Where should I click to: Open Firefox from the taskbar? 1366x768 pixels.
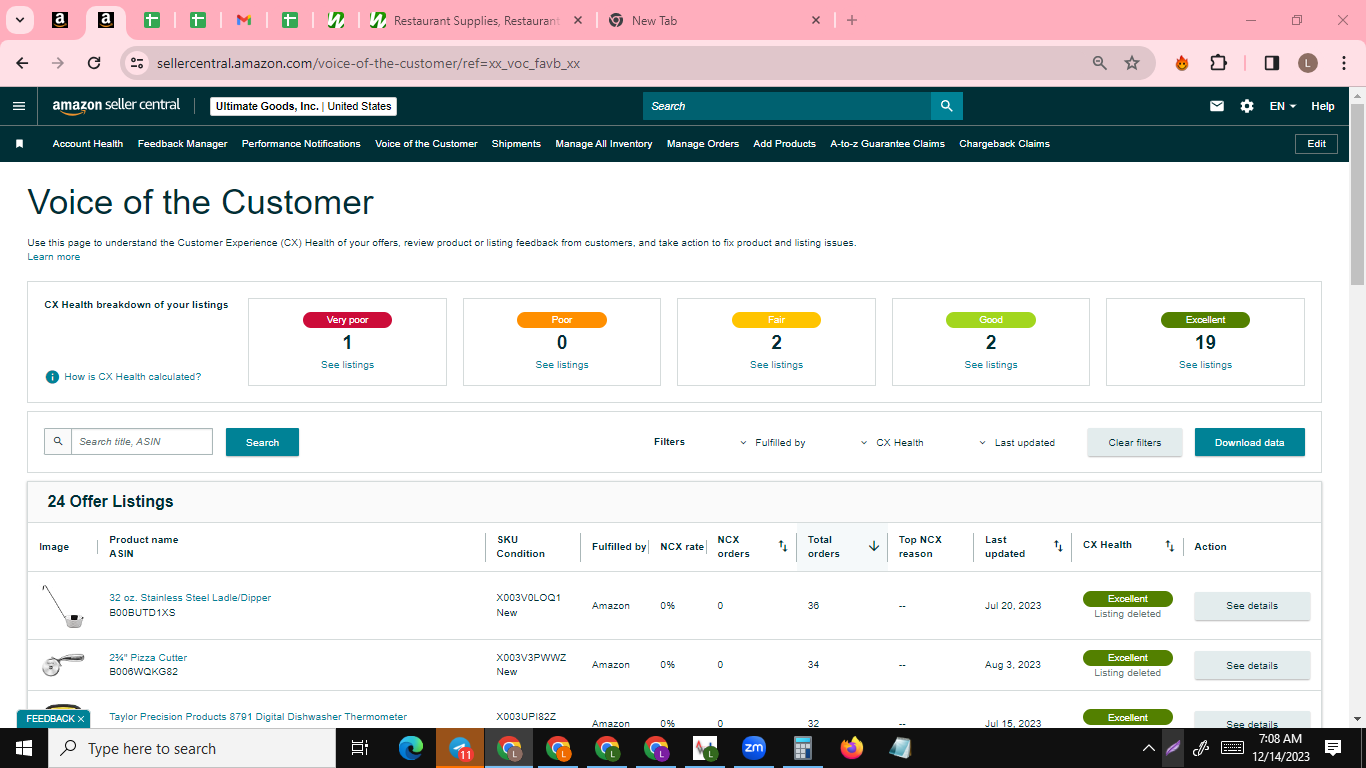[x=851, y=748]
